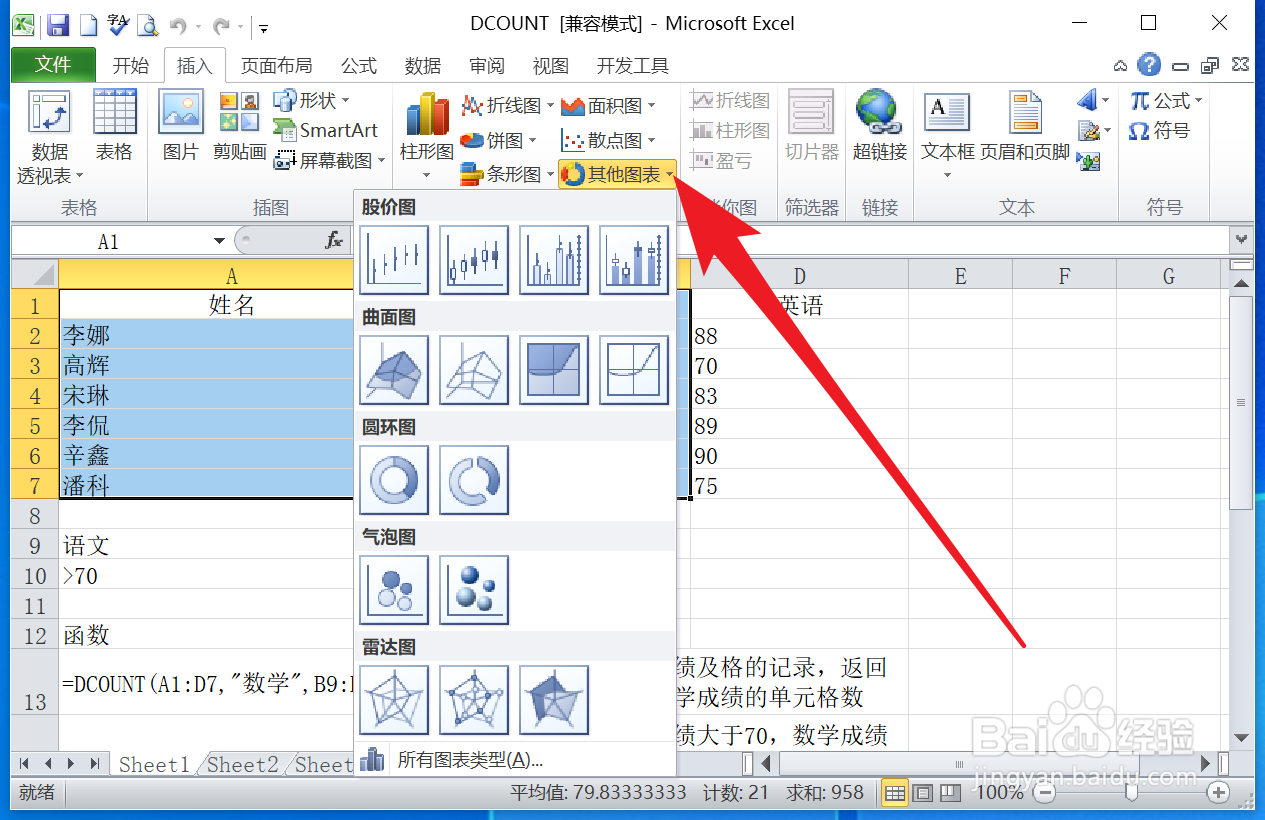Switch to the 开始 tab
The width and height of the screenshot is (1265, 820).
130,66
